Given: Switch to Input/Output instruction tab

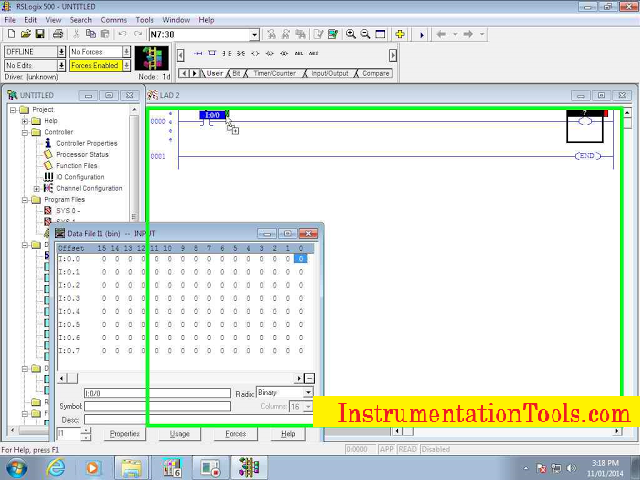Looking at the screenshot, I should (x=330, y=73).
